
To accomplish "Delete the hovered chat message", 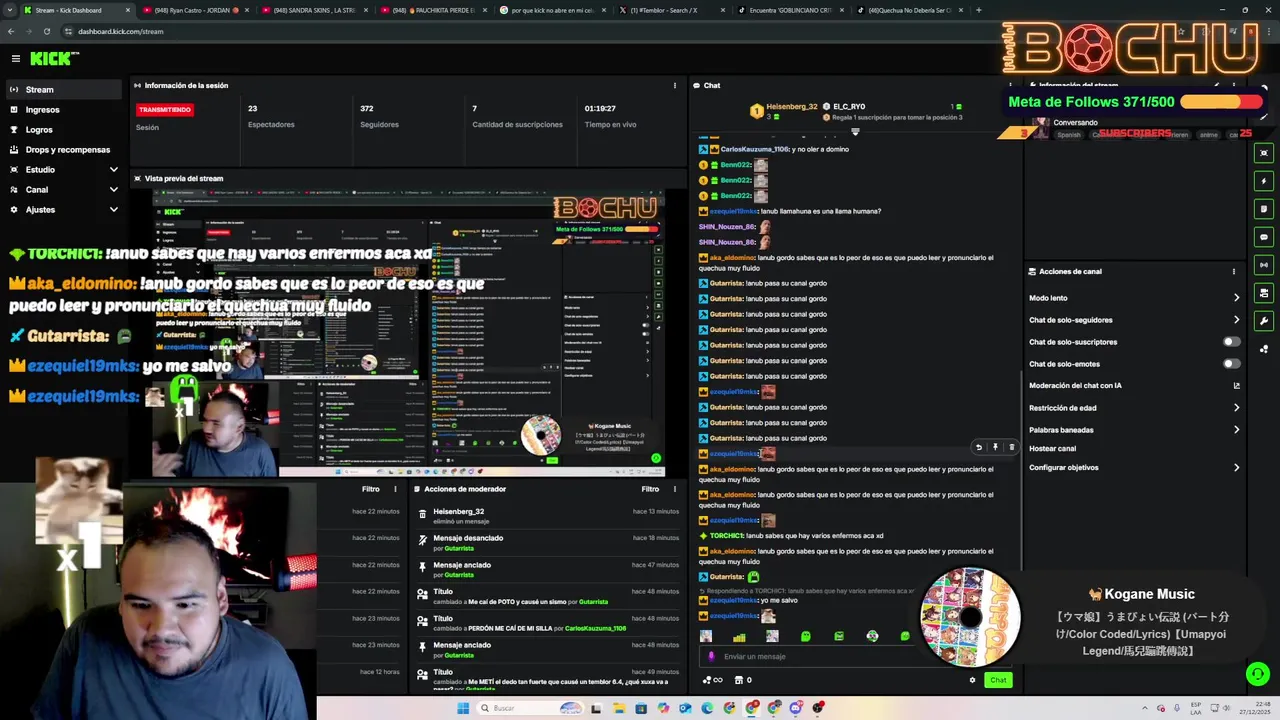I will point(1011,447).
